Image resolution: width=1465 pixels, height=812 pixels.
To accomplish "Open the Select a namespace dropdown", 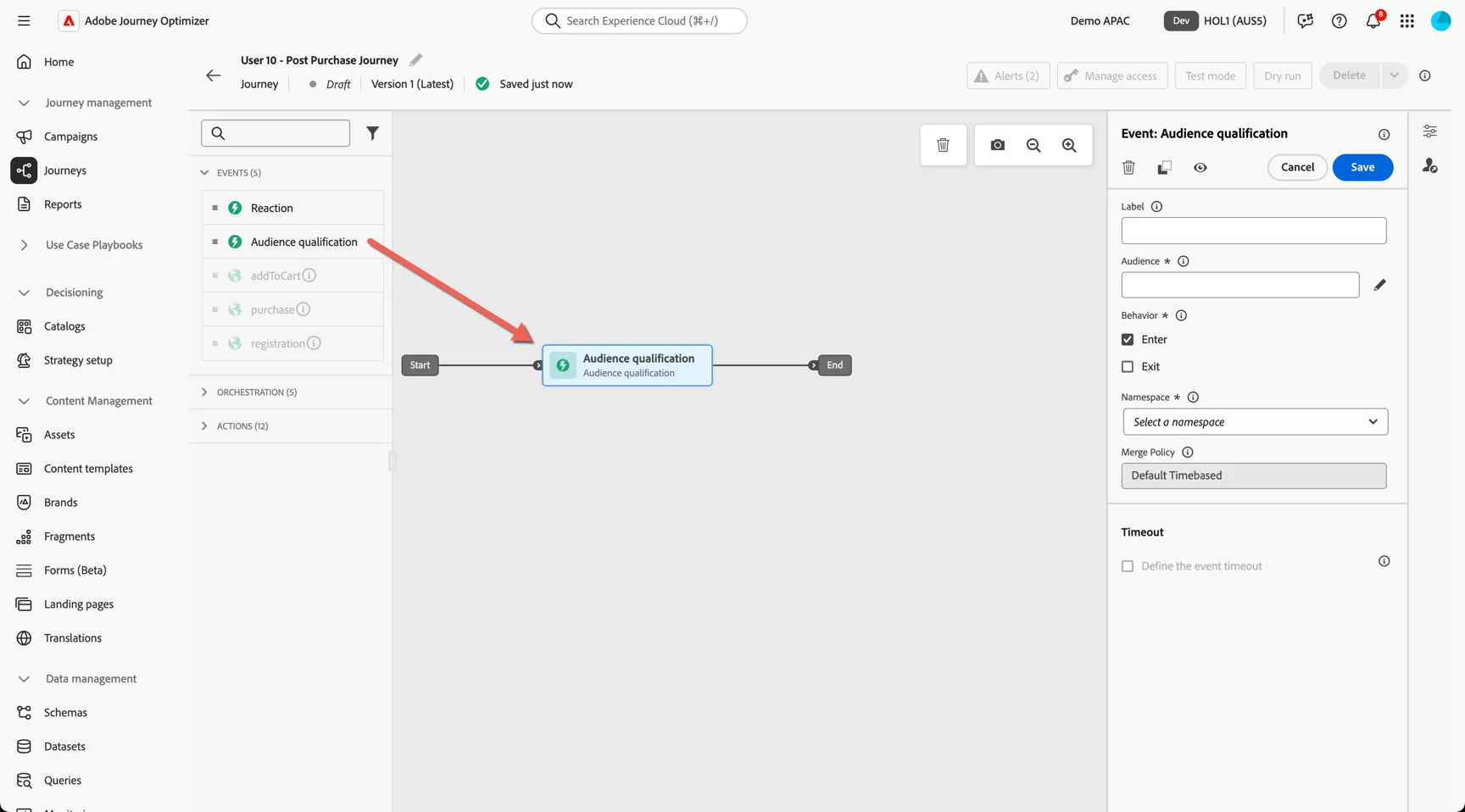I will pyautogui.click(x=1255, y=421).
